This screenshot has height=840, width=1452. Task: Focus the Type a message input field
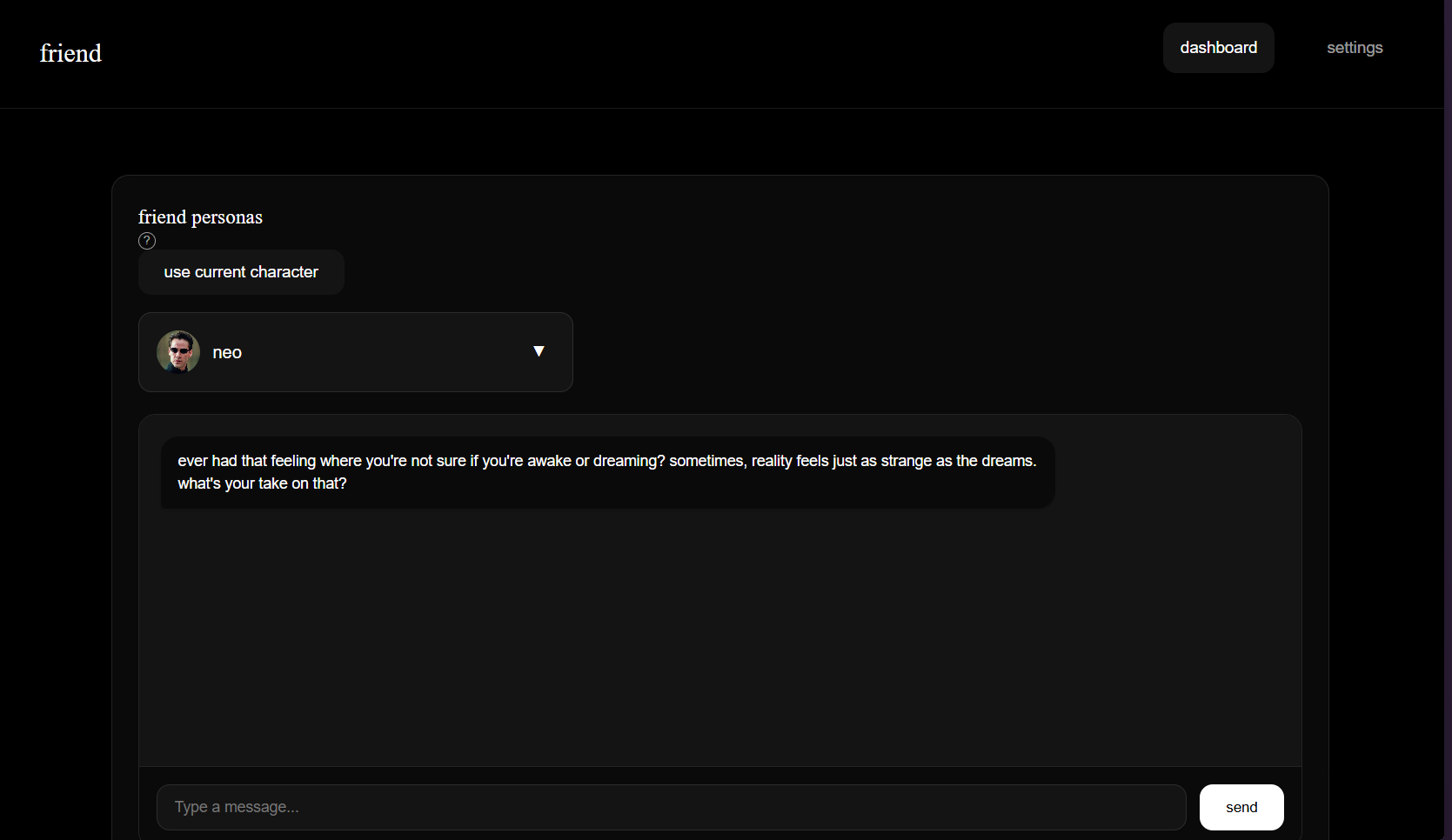[671, 807]
